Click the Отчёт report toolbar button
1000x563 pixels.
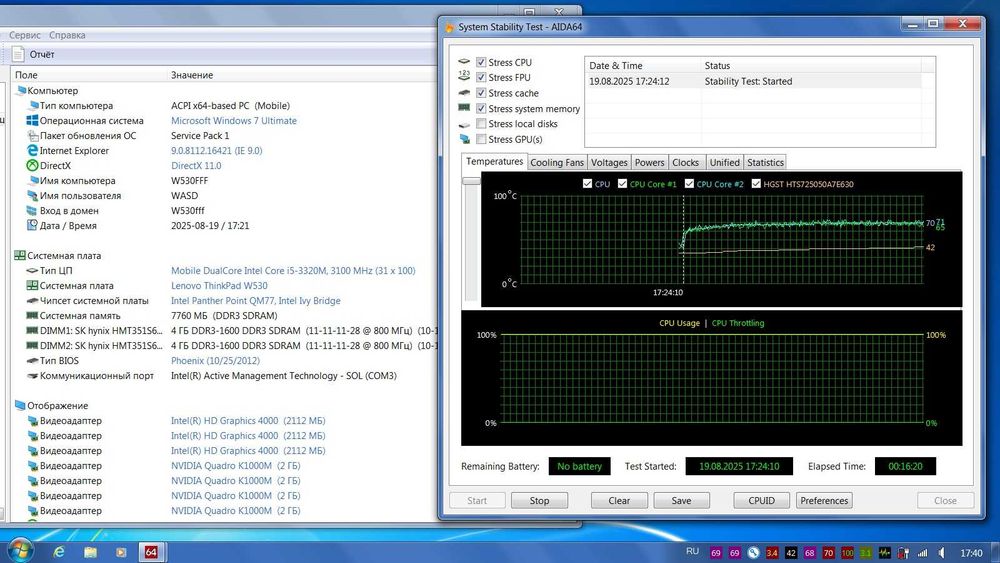(34, 55)
